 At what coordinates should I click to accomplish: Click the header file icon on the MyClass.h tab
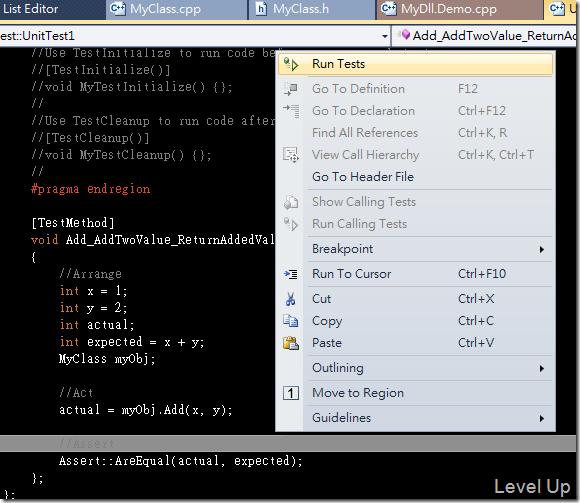[x=261, y=9]
